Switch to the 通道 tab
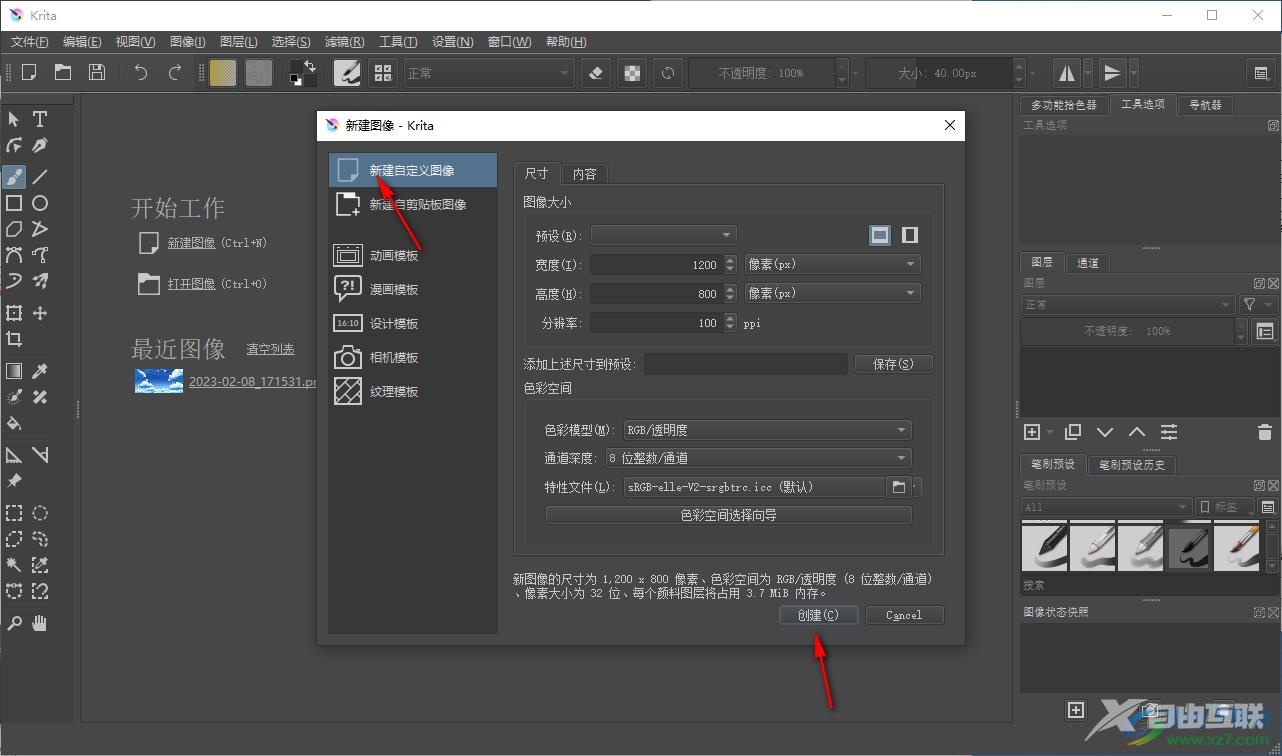The height and width of the screenshot is (756, 1282). (1088, 262)
